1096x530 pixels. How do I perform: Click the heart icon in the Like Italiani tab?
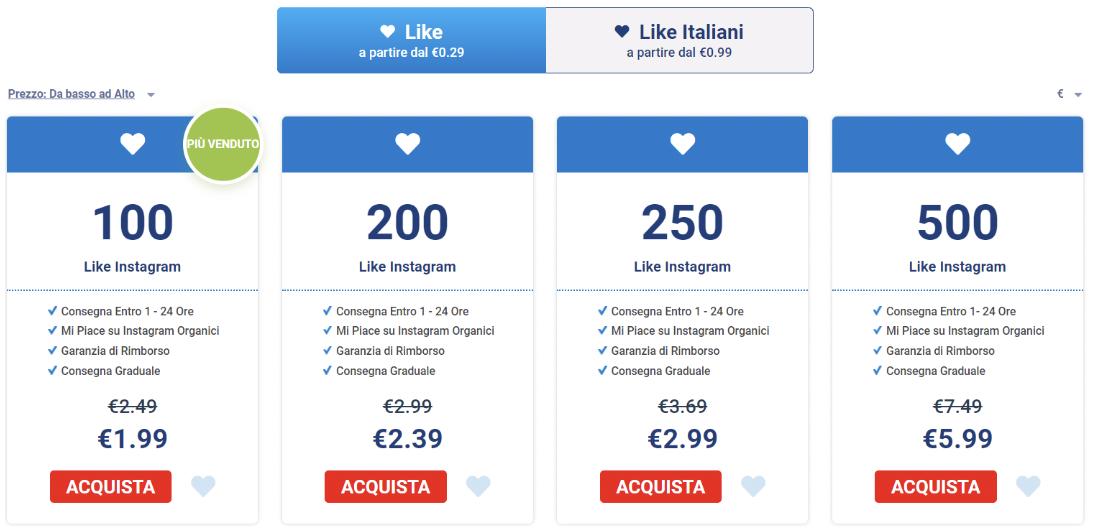coord(621,31)
